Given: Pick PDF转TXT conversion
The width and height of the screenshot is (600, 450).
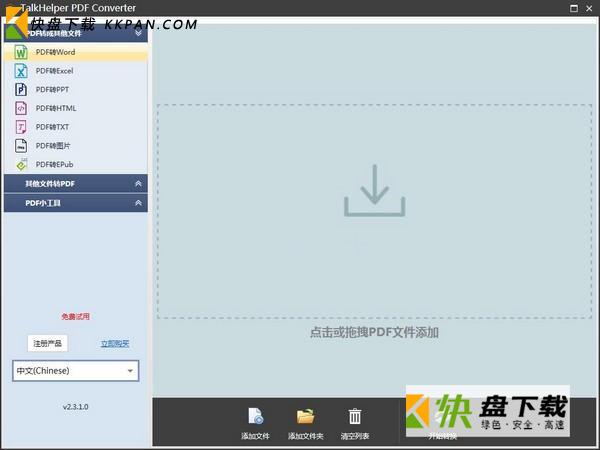Looking at the screenshot, I should [76, 127].
